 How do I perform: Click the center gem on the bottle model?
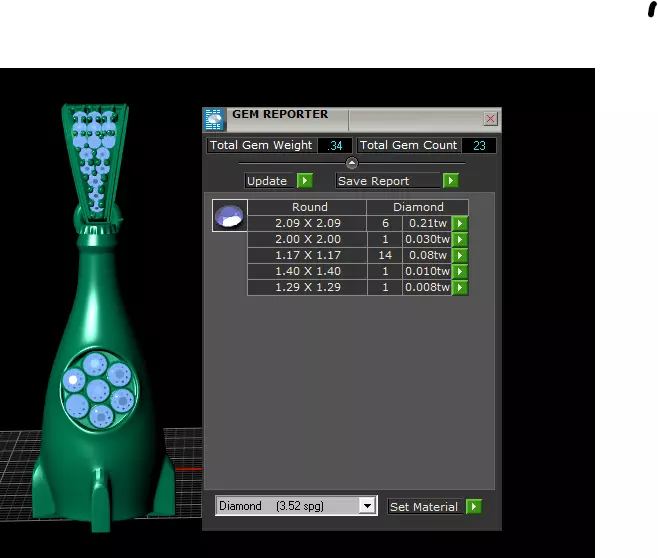pyautogui.click(x=98, y=391)
